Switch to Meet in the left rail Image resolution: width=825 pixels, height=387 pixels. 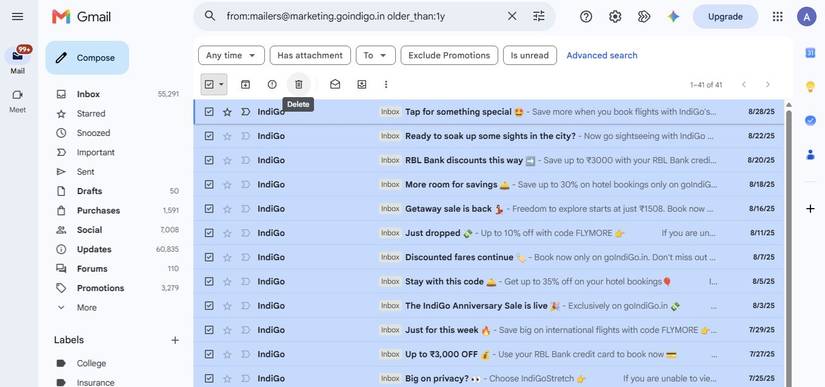coord(17,100)
